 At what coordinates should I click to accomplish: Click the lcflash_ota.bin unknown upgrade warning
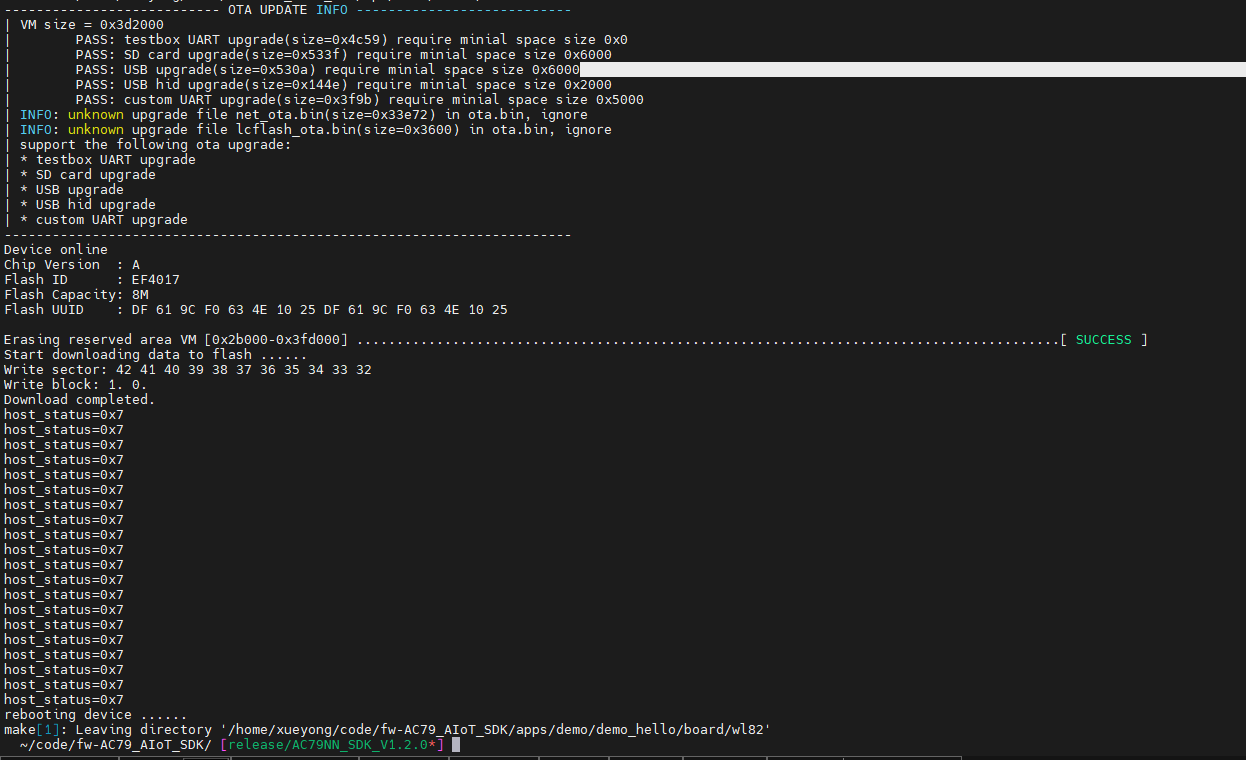click(x=315, y=130)
